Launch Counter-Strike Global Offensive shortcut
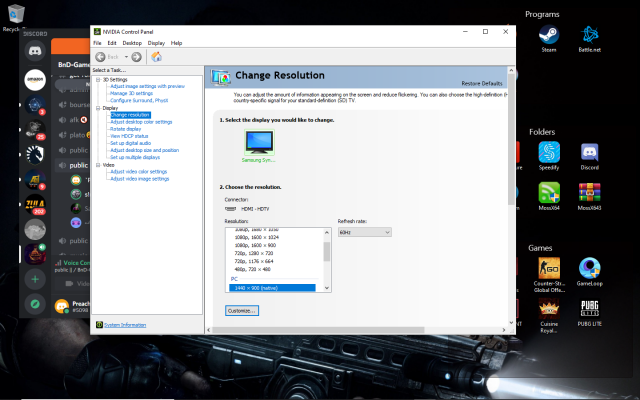The image size is (640, 400). [x=548, y=272]
